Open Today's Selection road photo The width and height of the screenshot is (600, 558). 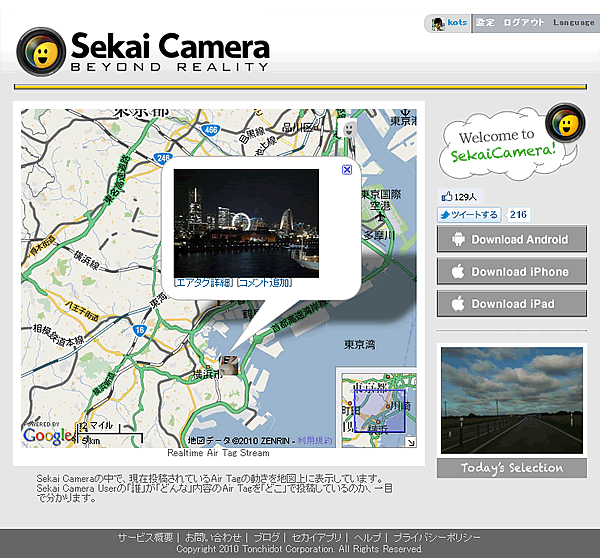pos(512,400)
